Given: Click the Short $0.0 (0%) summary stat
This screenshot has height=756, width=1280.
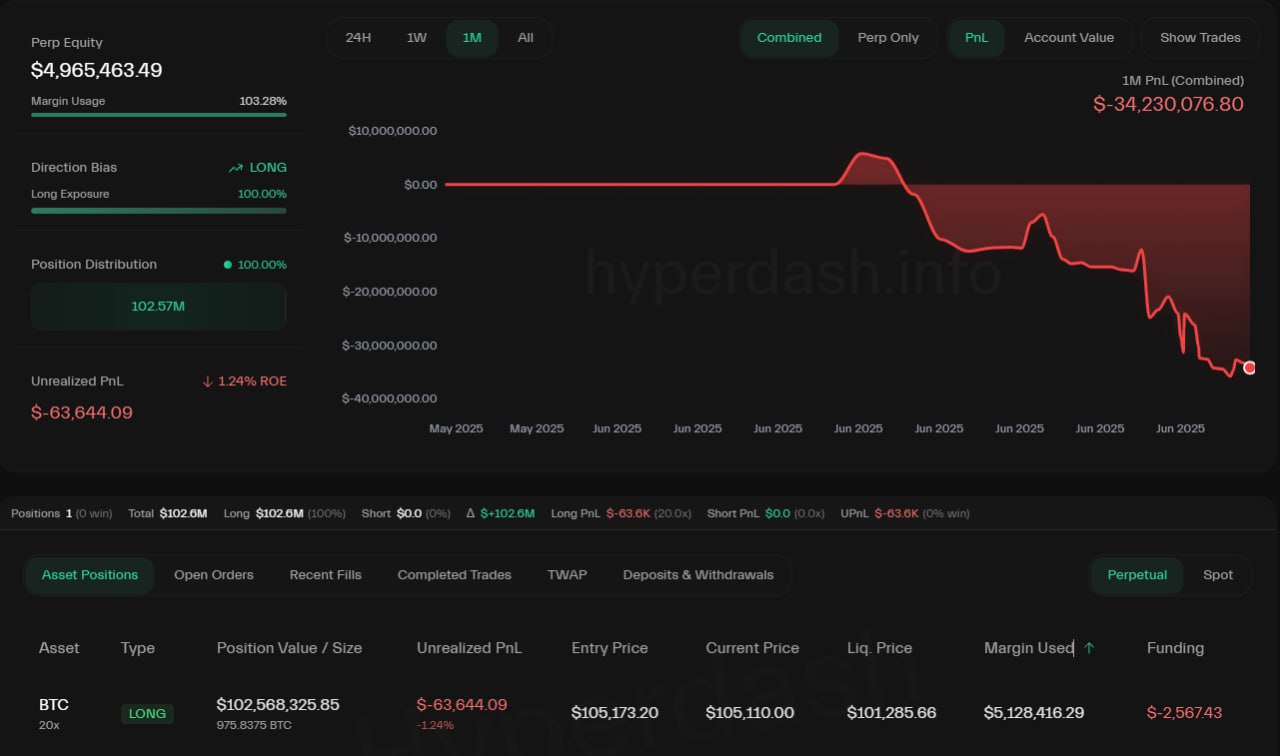Looking at the screenshot, I should pyautogui.click(x=406, y=514).
